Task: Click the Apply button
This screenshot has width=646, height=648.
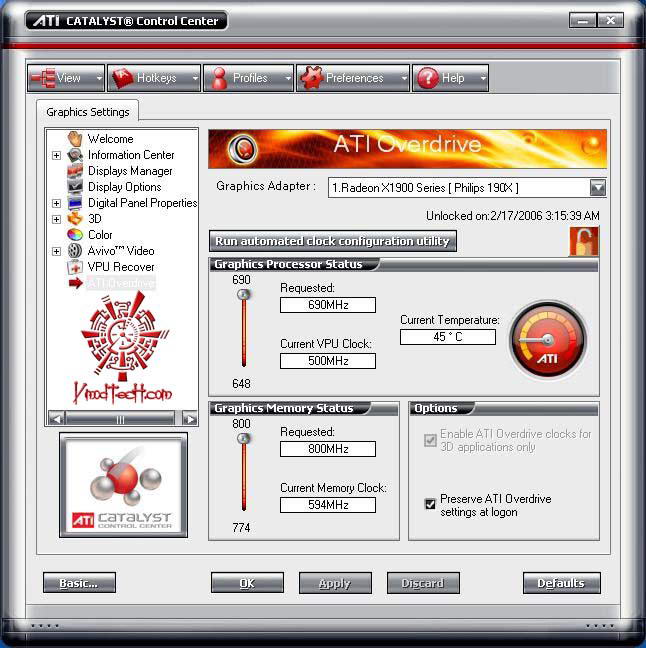Action: click(x=335, y=583)
